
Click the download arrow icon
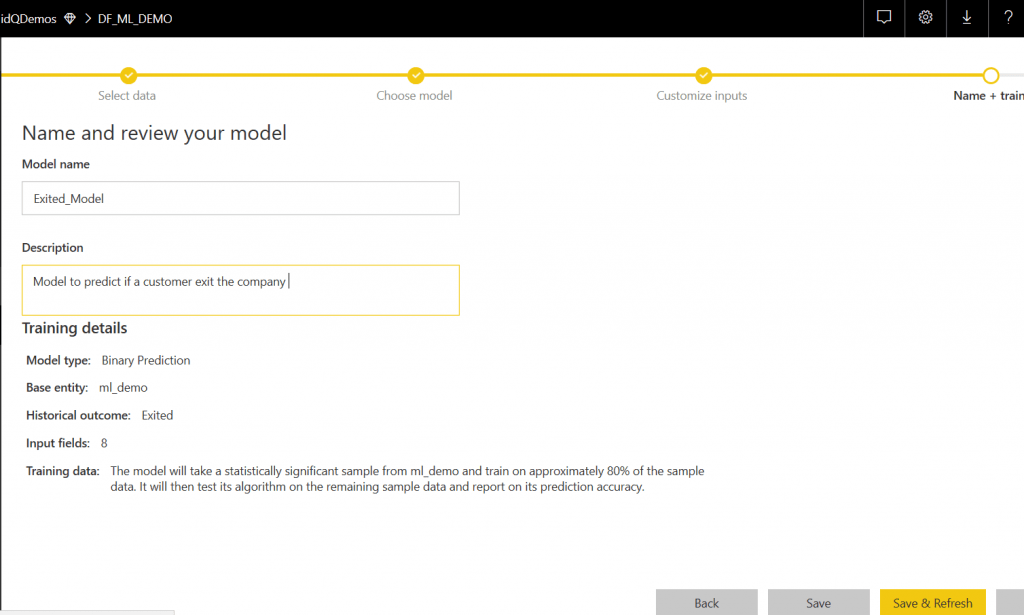966,18
